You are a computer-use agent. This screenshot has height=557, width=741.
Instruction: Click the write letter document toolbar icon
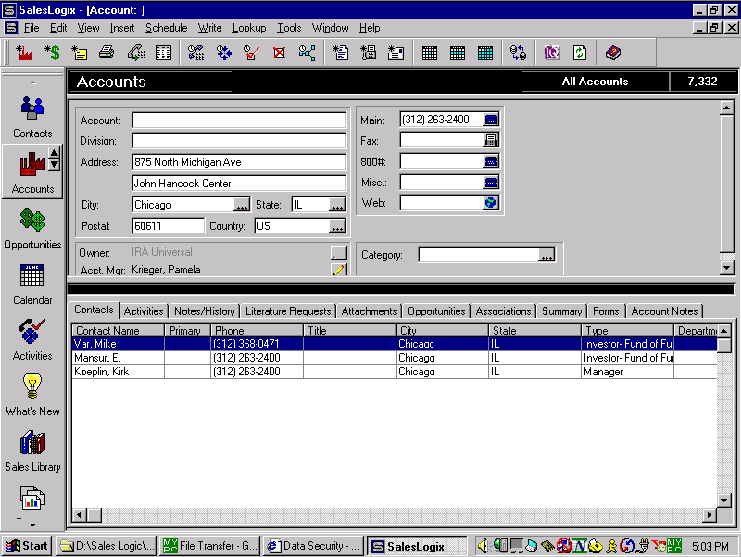(x=340, y=52)
